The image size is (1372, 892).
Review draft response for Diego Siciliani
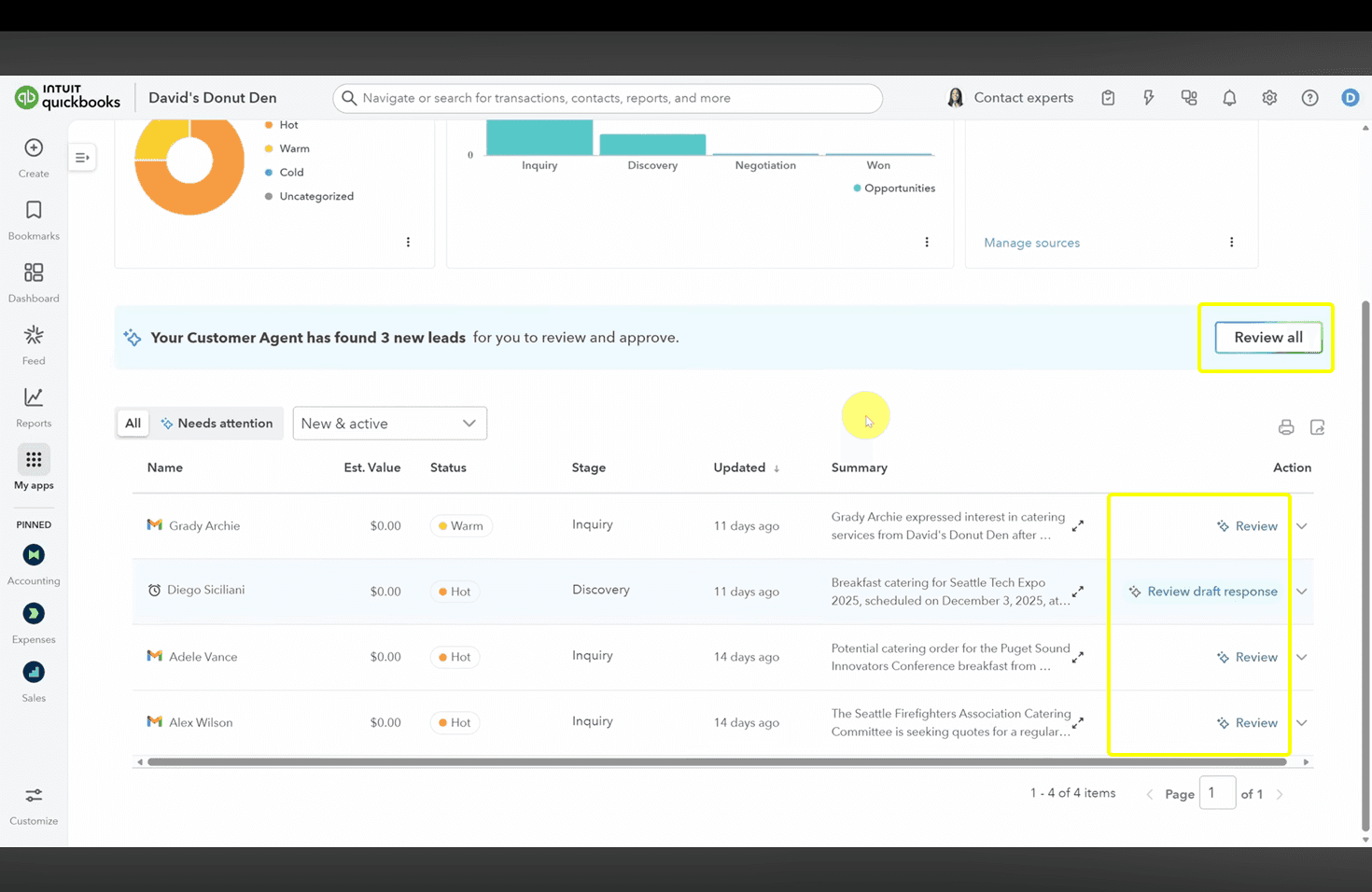[x=1203, y=592]
